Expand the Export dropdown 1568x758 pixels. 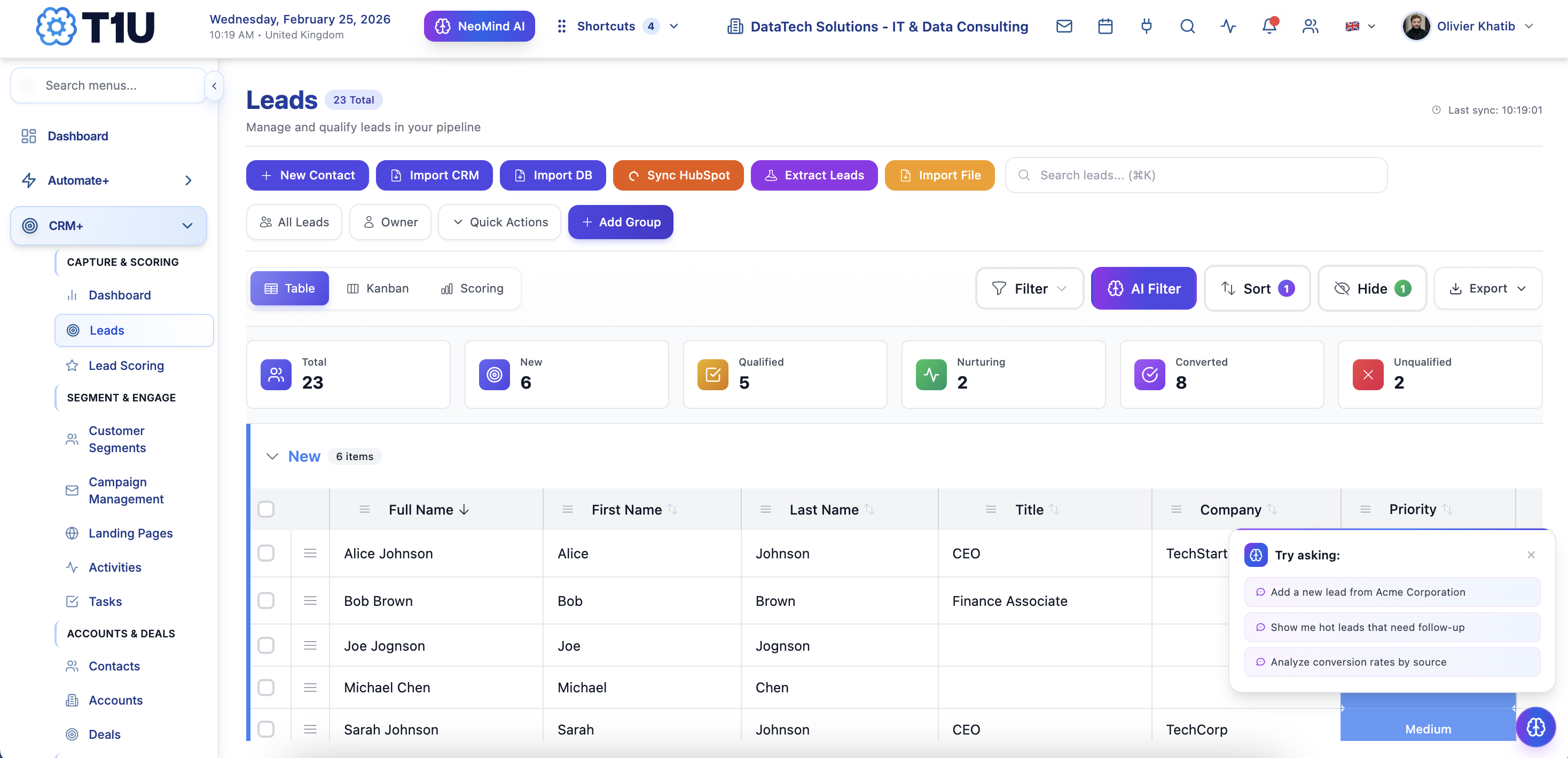click(1488, 288)
